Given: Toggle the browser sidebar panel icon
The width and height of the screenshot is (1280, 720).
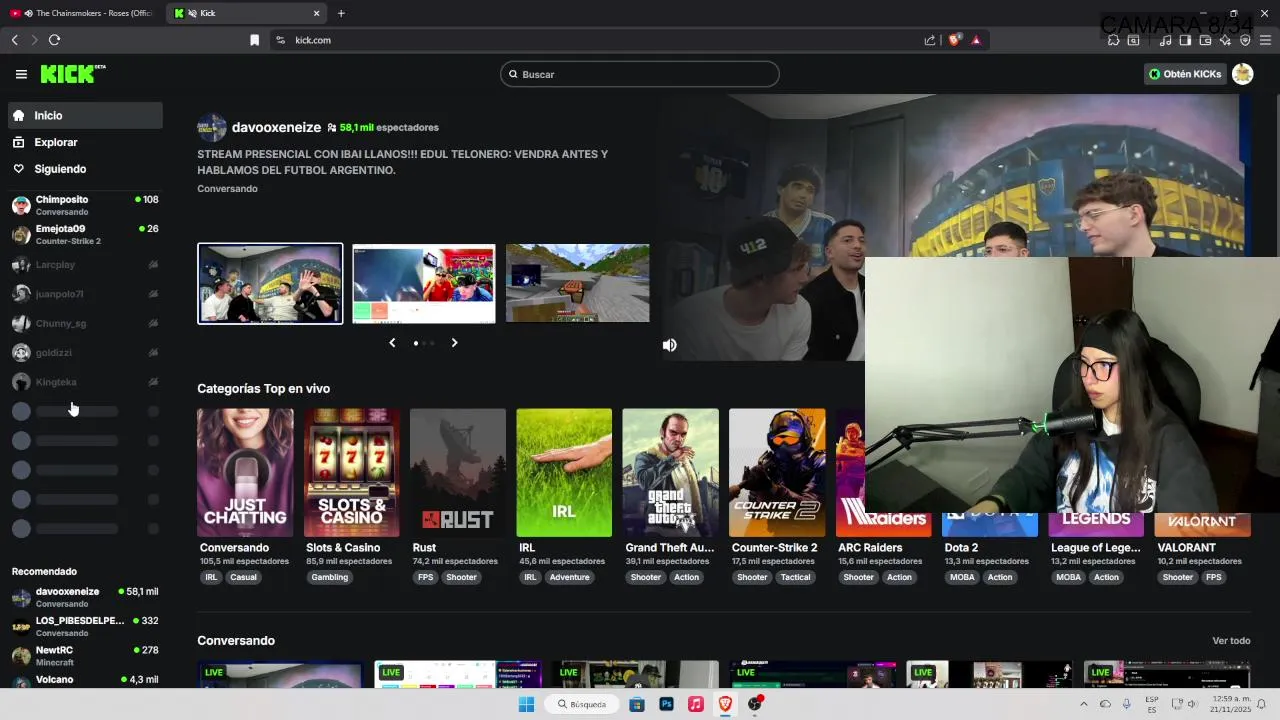Looking at the screenshot, I should click(1185, 40).
